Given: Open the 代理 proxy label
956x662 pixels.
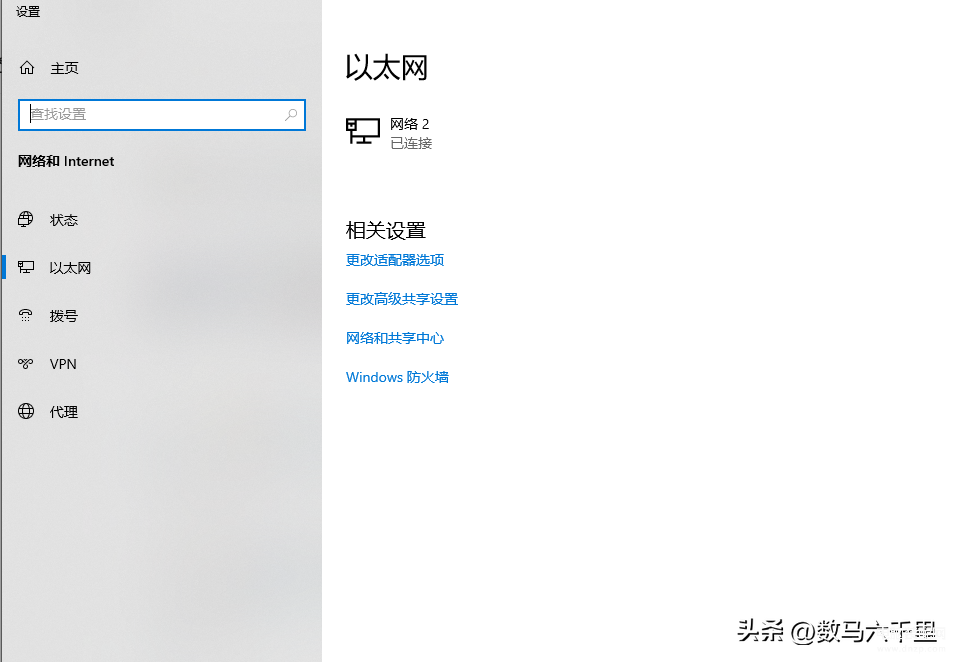Looking at the screenshot, I should (64, 412).
